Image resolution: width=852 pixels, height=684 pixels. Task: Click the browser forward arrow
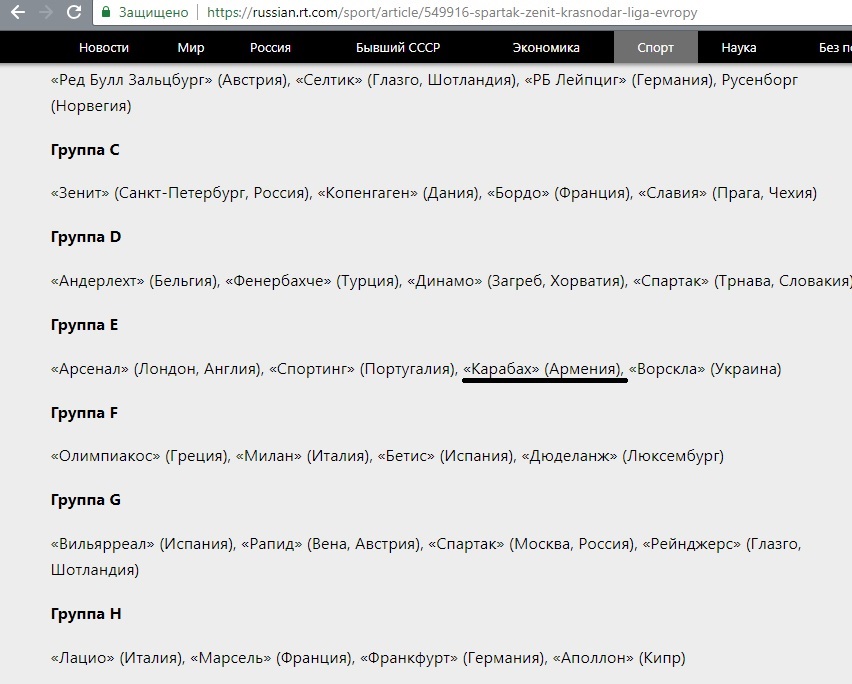(x=46, y=12)
